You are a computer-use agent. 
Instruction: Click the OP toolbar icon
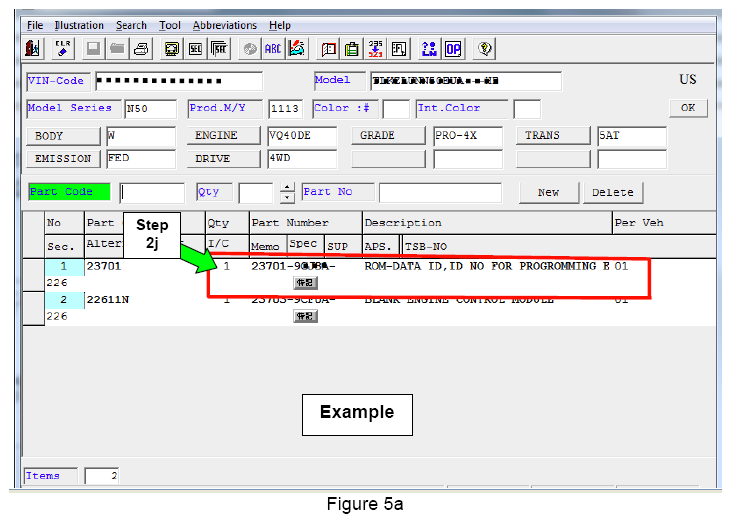click(453, 48)
